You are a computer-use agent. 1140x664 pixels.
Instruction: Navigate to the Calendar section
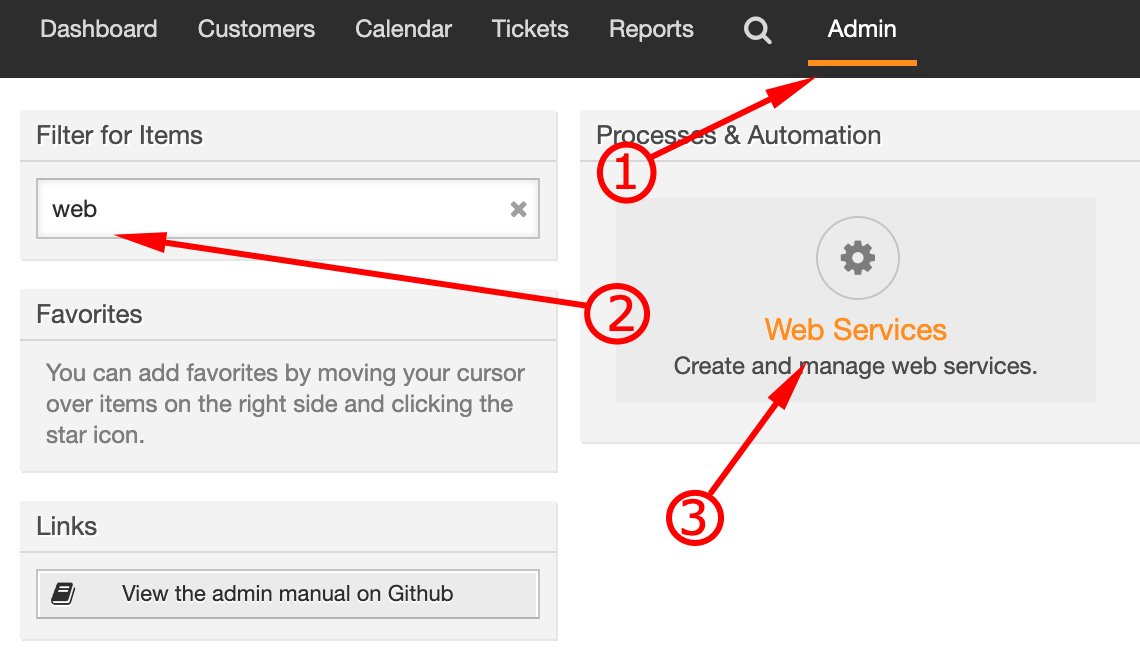pos(403,29)
